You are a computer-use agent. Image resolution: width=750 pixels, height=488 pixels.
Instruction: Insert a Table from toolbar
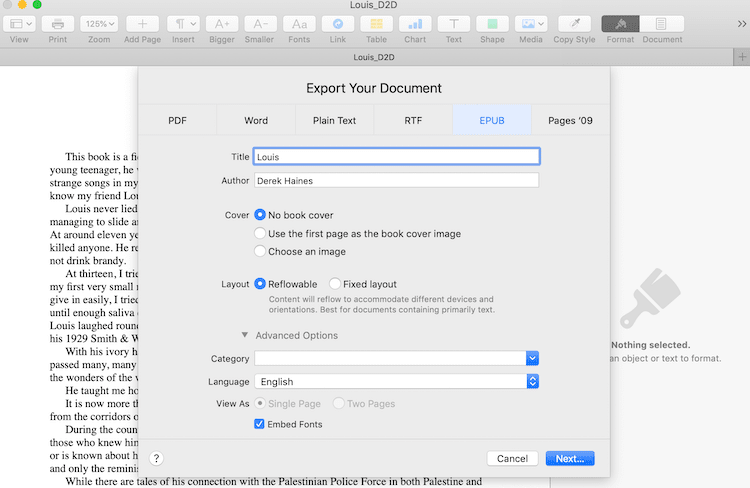pos(376,24)
